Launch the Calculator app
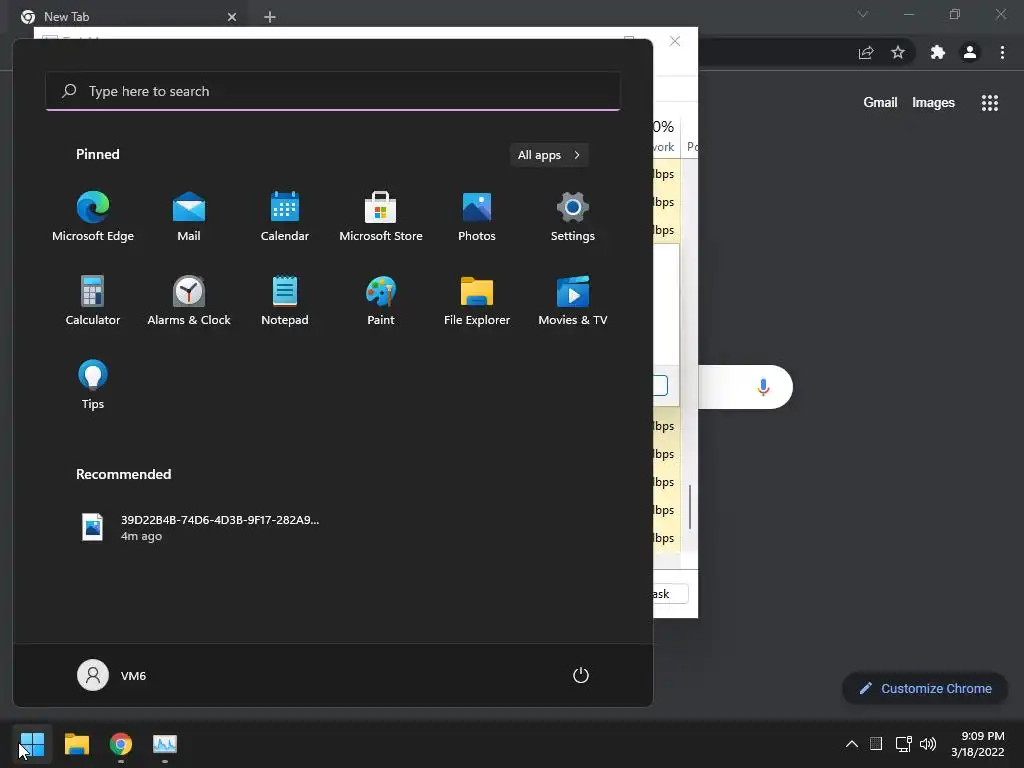Image resolution: width=1024 pixels, height=768 pixels. pos(93,300)
